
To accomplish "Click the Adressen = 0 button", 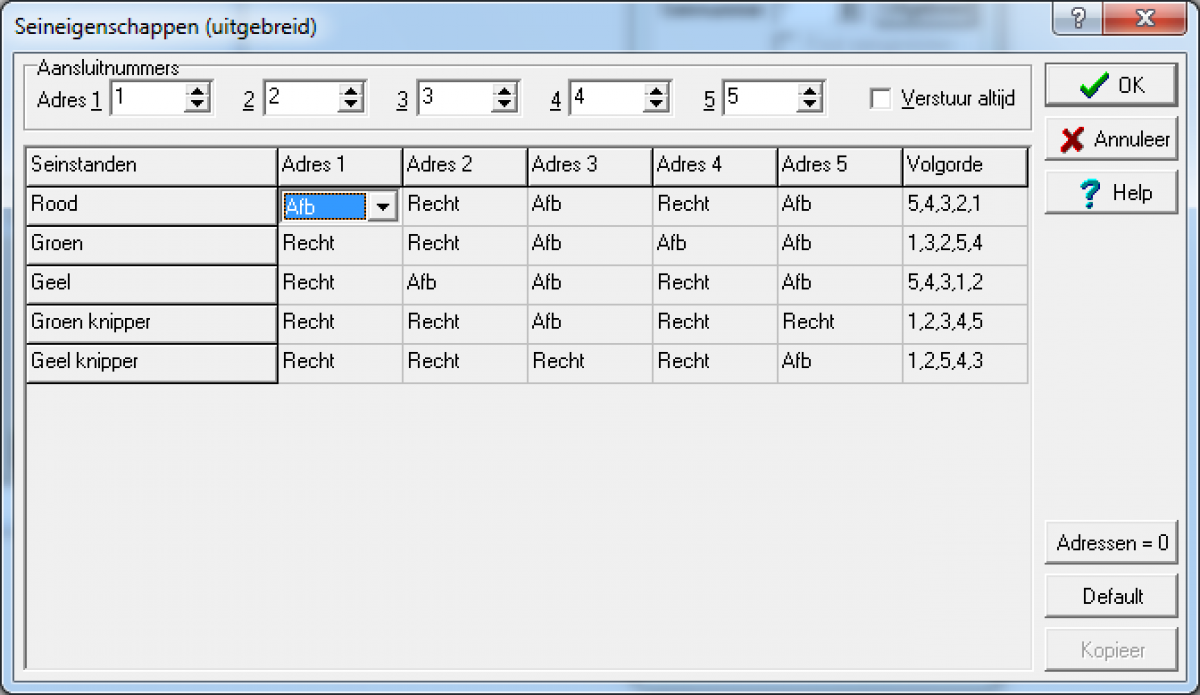I will [1112, 543].
